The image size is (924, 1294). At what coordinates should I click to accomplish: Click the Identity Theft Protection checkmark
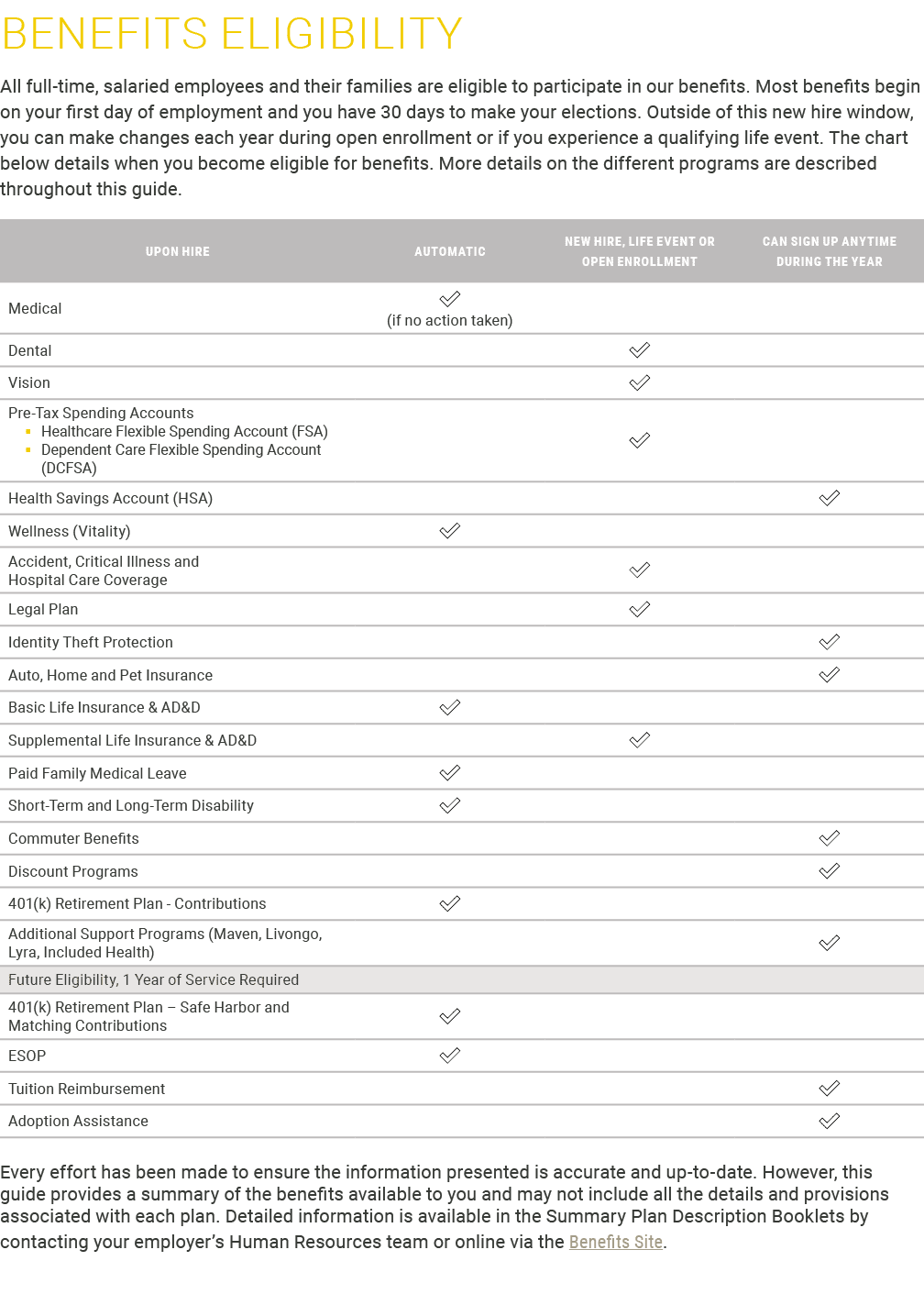[x=829, y=642]
